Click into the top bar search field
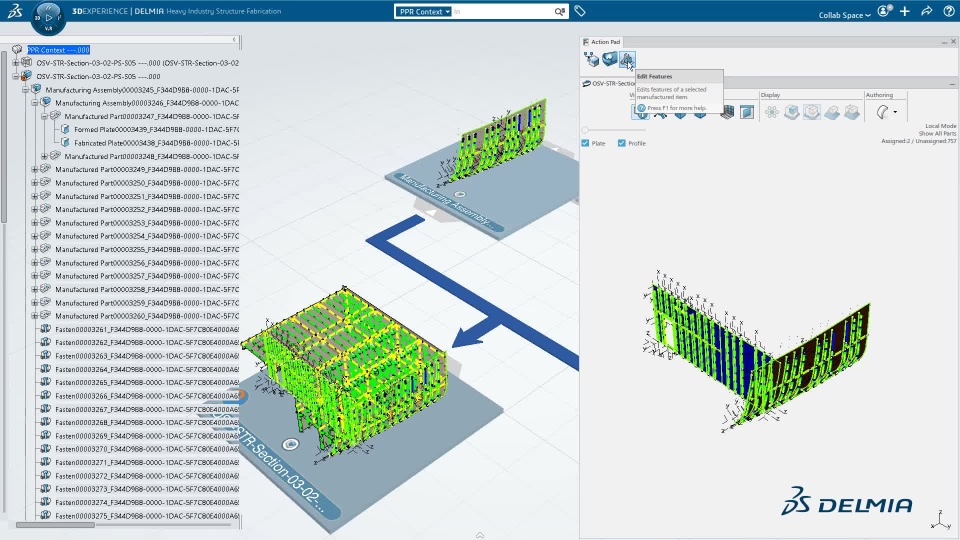 [x=502, y=12]
